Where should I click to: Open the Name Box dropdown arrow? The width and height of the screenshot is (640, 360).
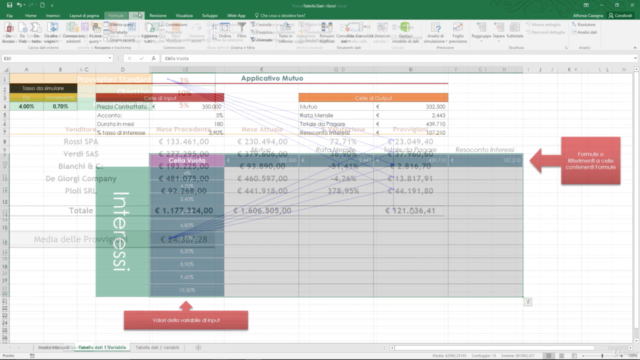coord(109,58)
